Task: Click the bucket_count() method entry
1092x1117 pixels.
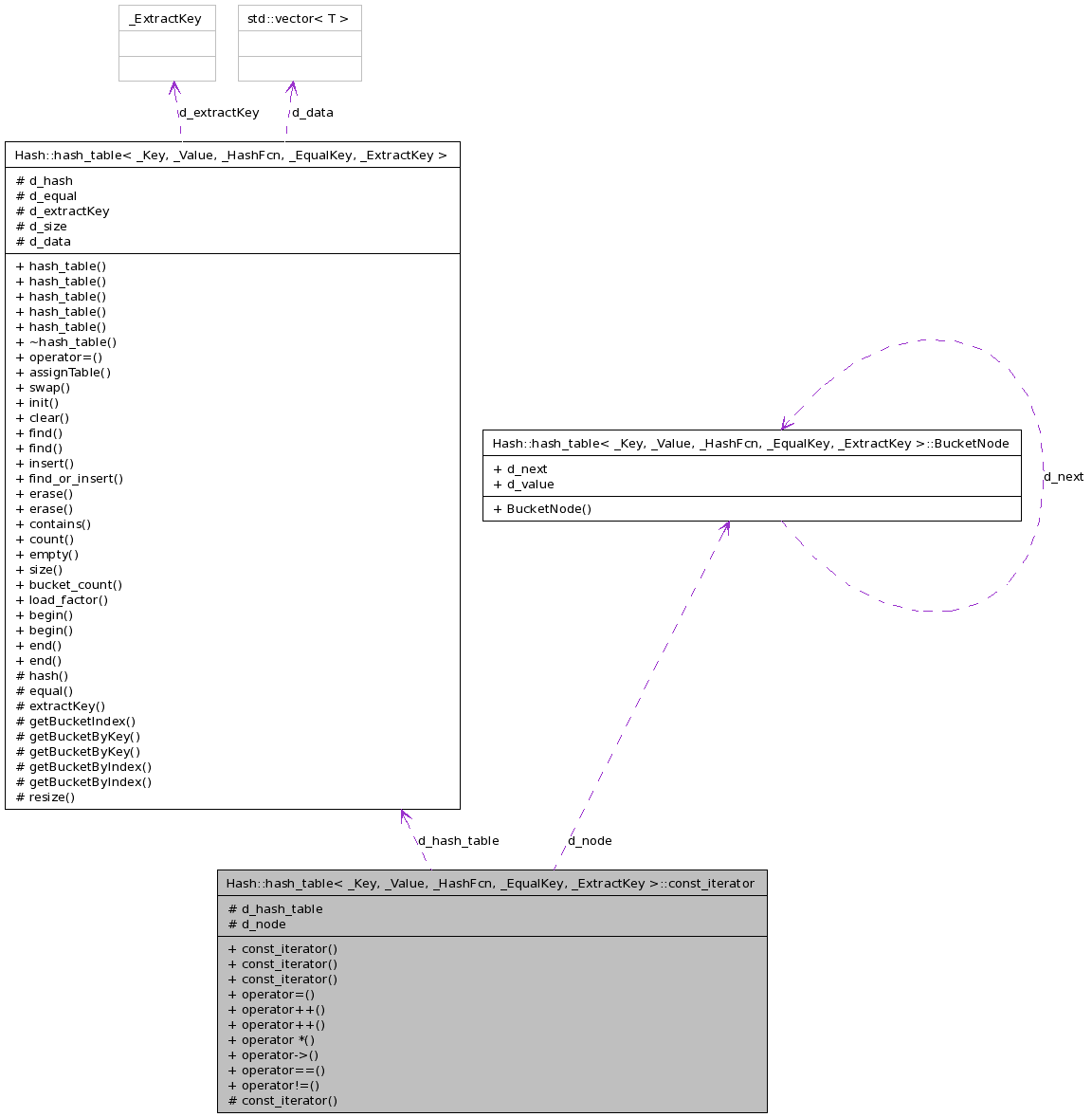Action: click(69, 585)
